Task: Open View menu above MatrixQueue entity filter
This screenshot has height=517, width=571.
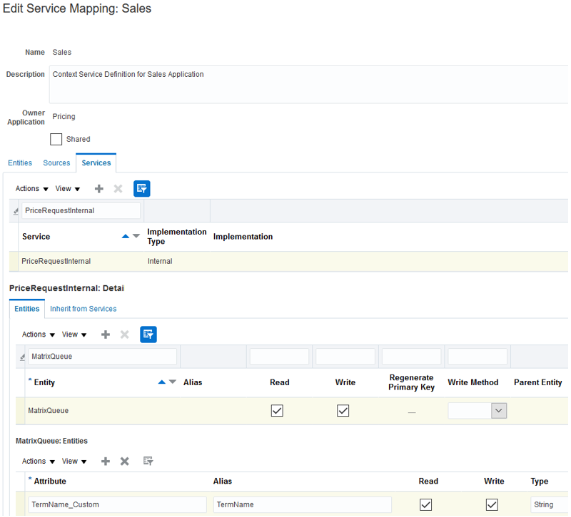Action: point(74,334)
